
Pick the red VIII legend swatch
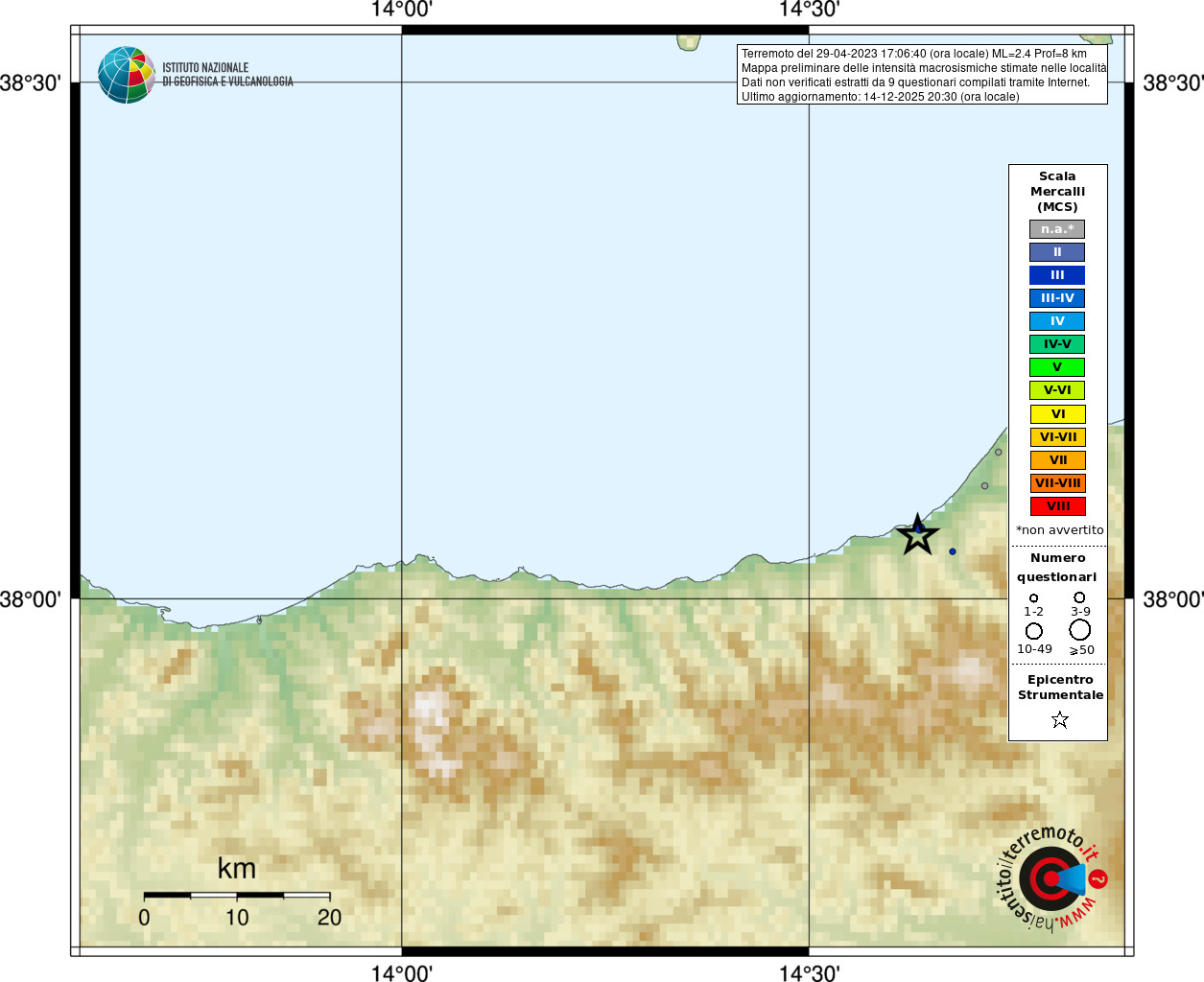(x=1057, y=506)
